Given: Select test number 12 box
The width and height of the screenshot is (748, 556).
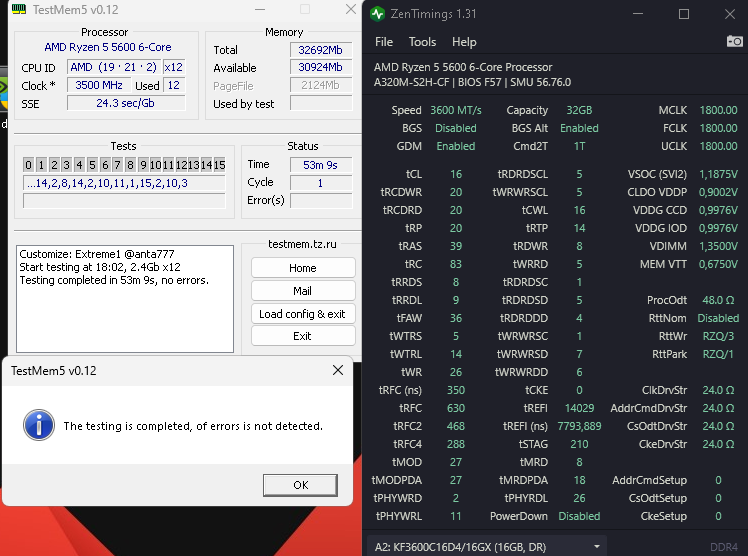Looking at the screenshot, I should [181, 165].
